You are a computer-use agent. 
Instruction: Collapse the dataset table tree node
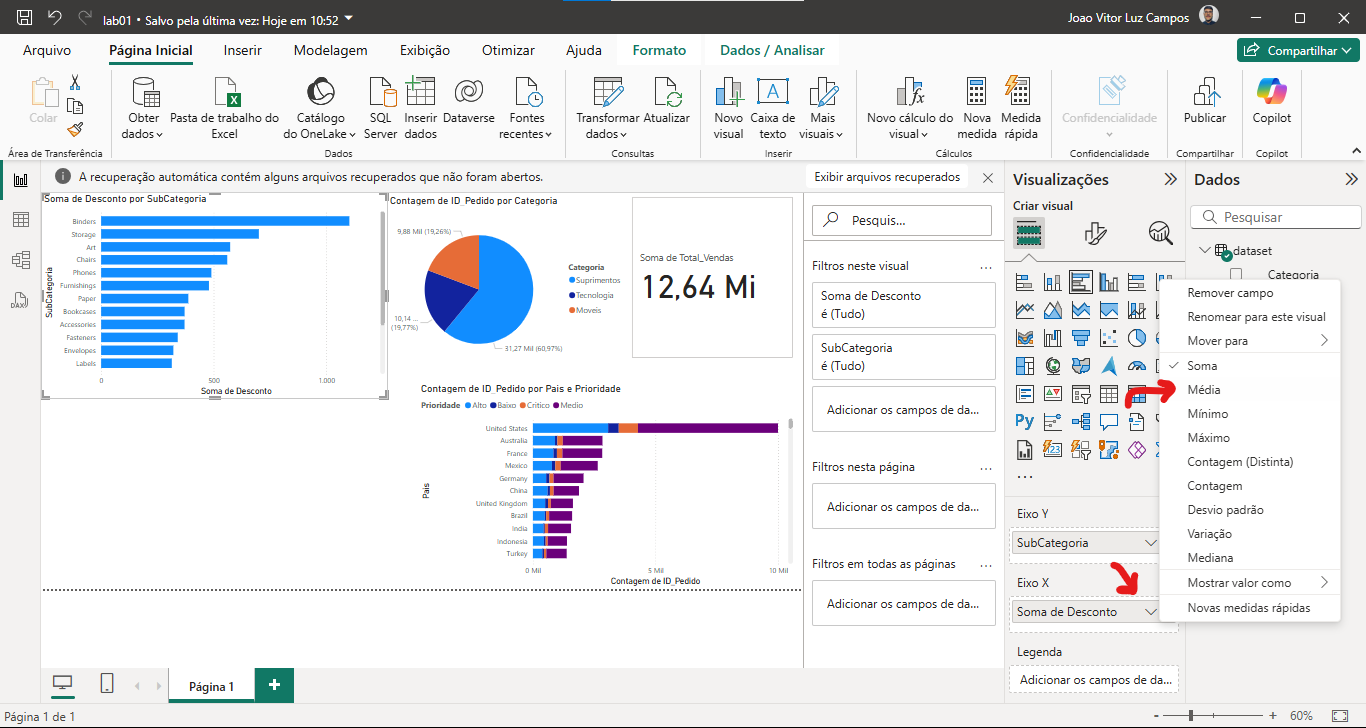(1203, 251)
